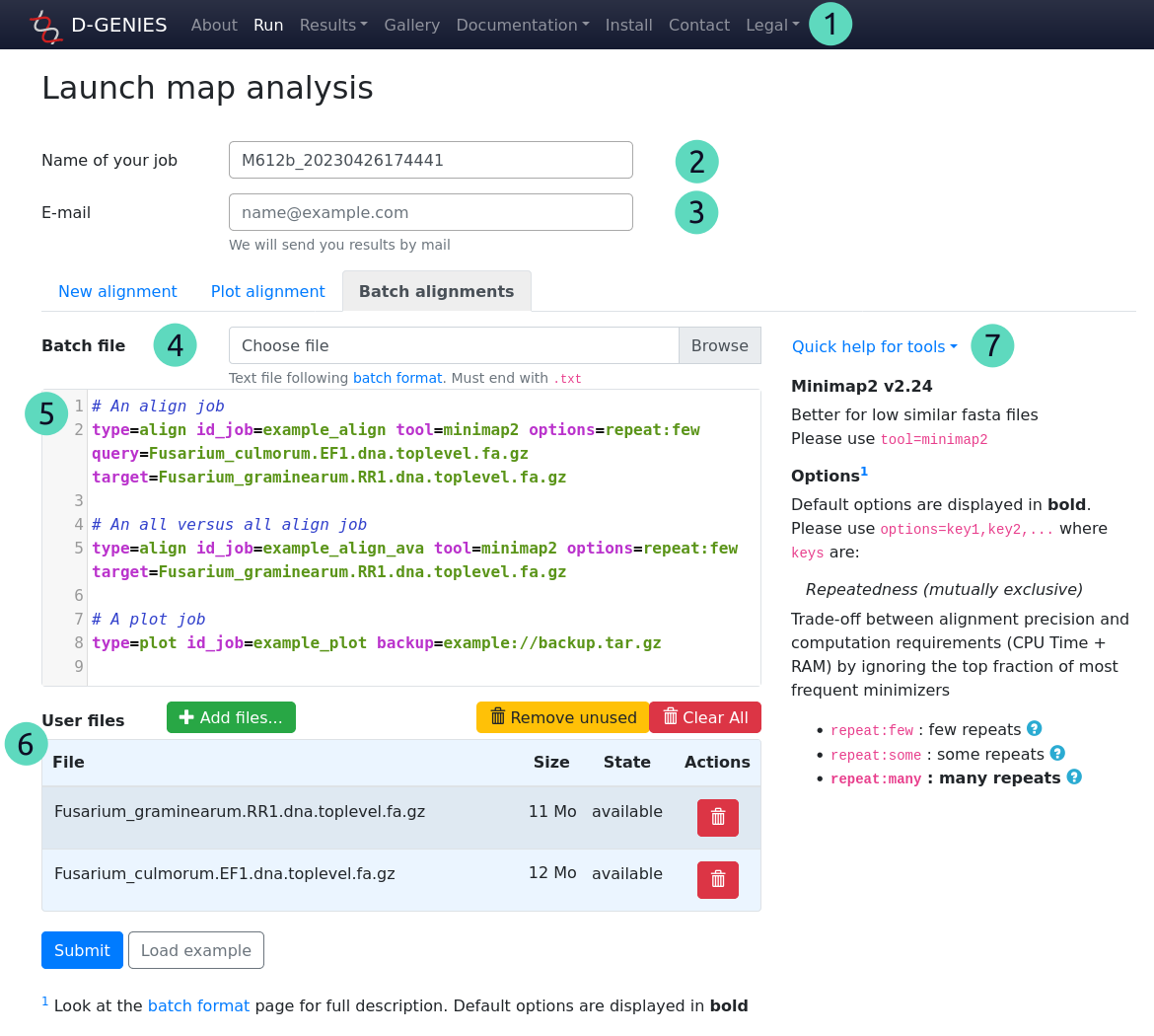Browse for a batch file
Image resolution: width=1154 pixels, height=1036 pixels.
(x=719, y=345)
